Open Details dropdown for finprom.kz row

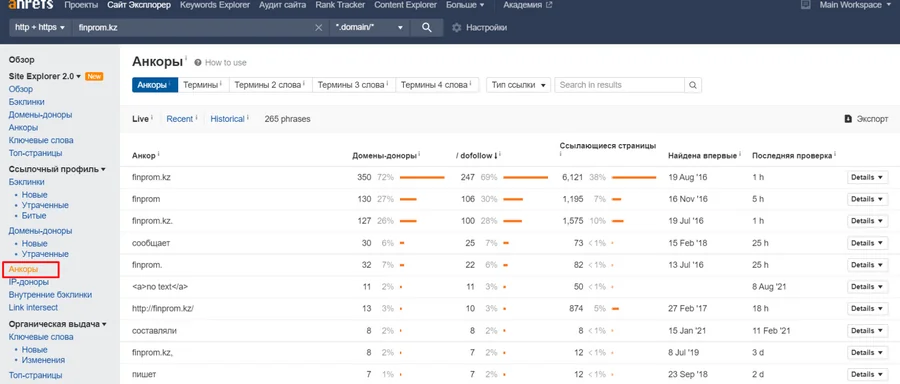pos(867,177)
